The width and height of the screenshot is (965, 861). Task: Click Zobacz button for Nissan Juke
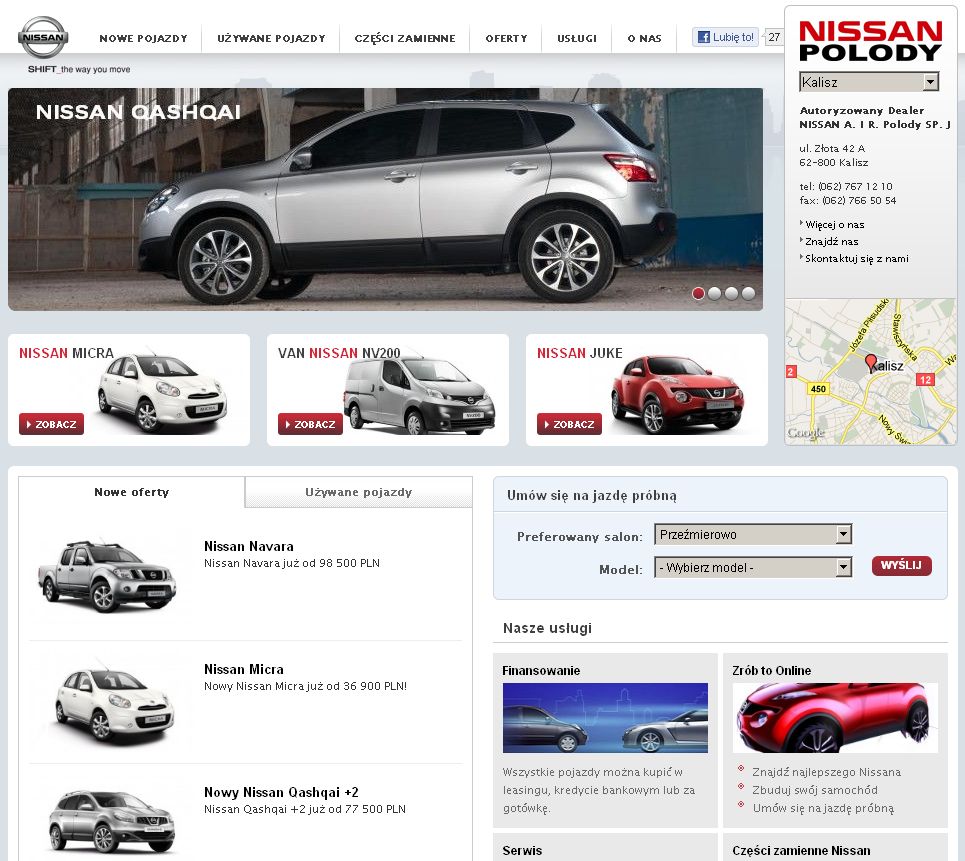click(569, 424)
